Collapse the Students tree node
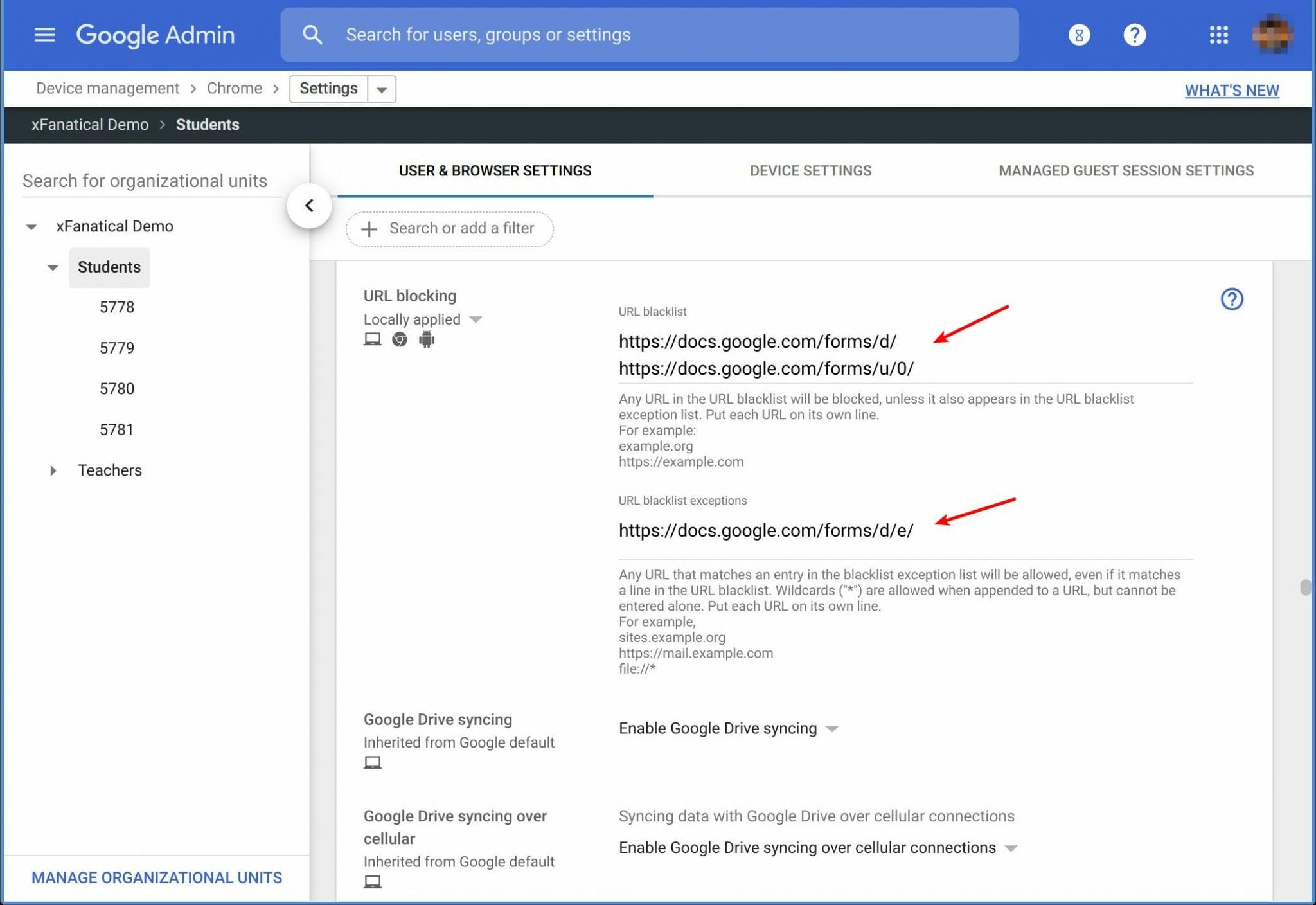The image size is (1316, 905). tap(53, 267)
